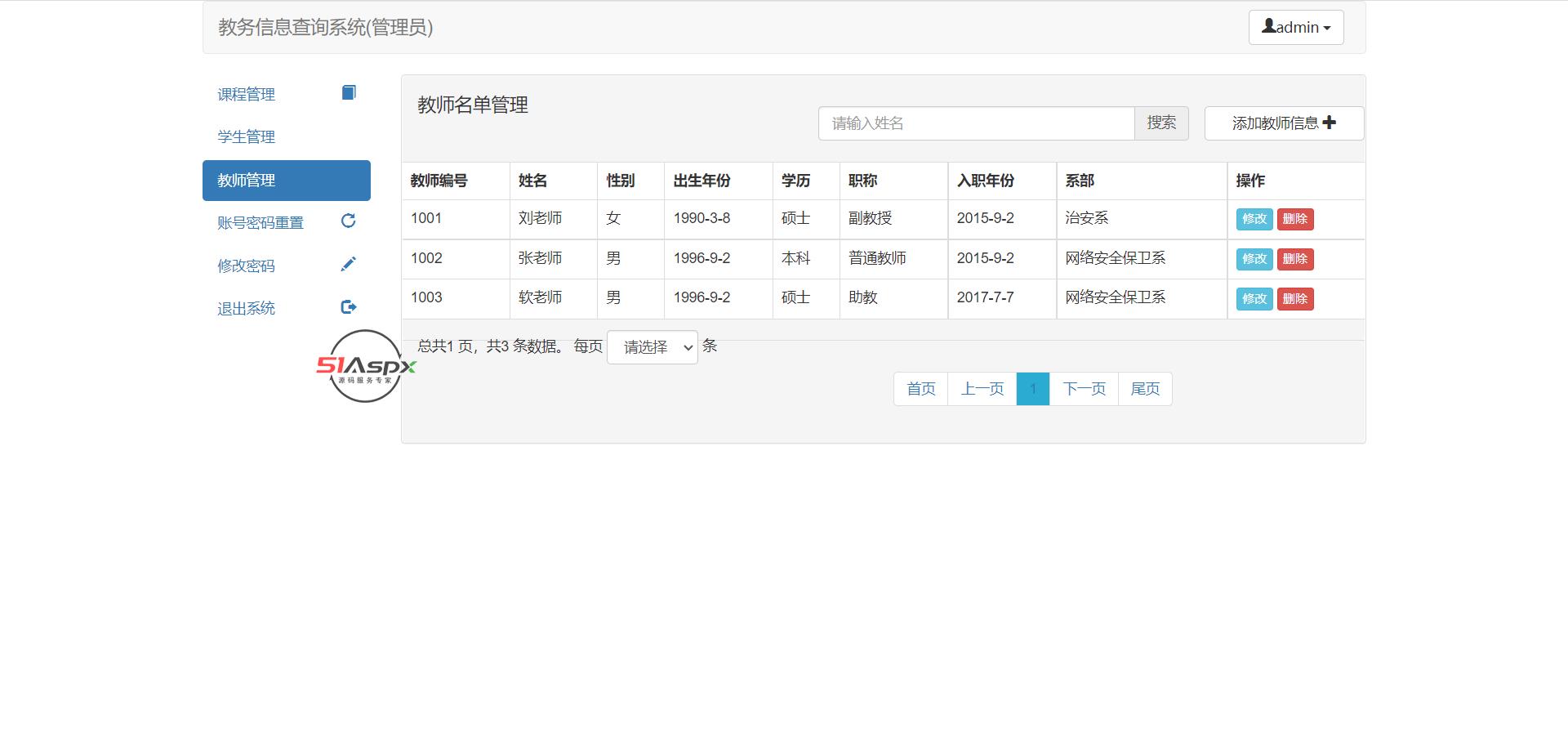Go to 下一页 in pagination
Screen dimensions: 1568x737
point(1084,389)
